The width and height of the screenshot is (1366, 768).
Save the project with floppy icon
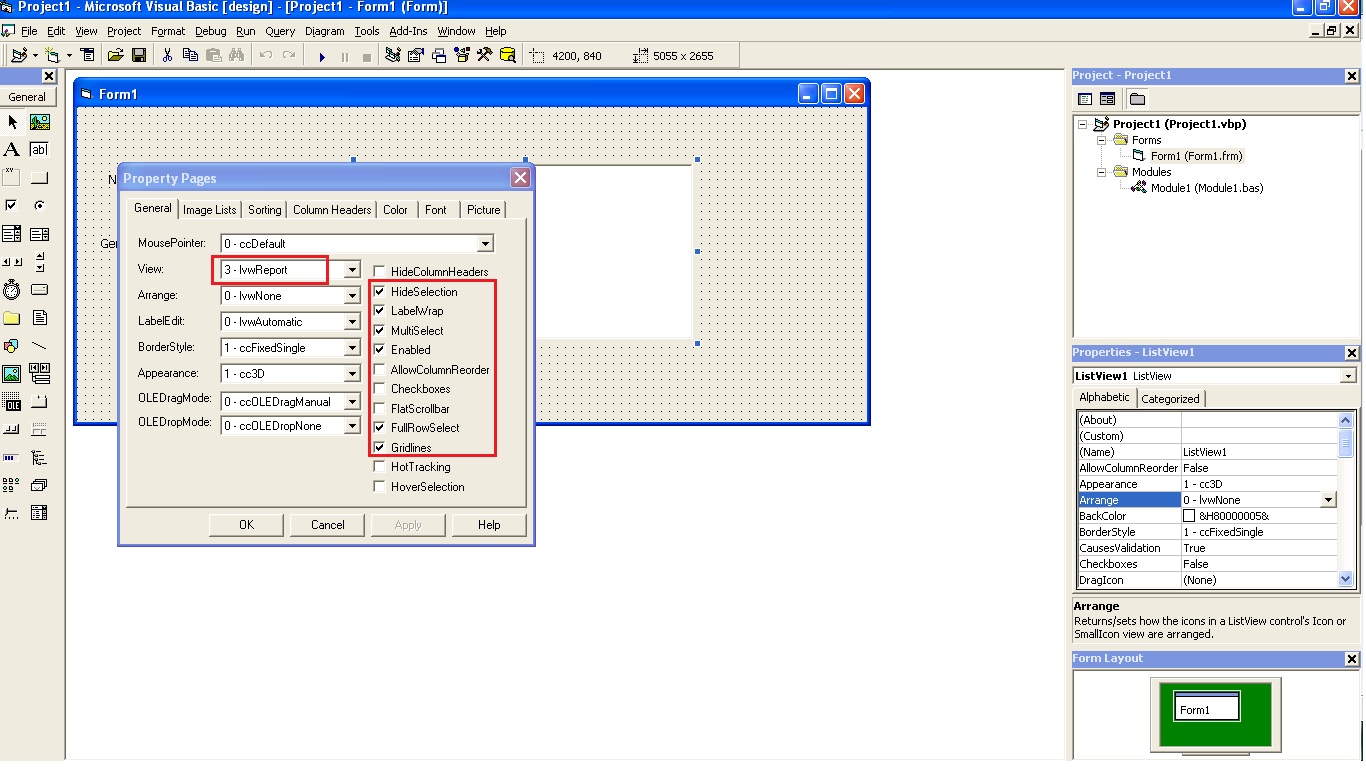139,56
